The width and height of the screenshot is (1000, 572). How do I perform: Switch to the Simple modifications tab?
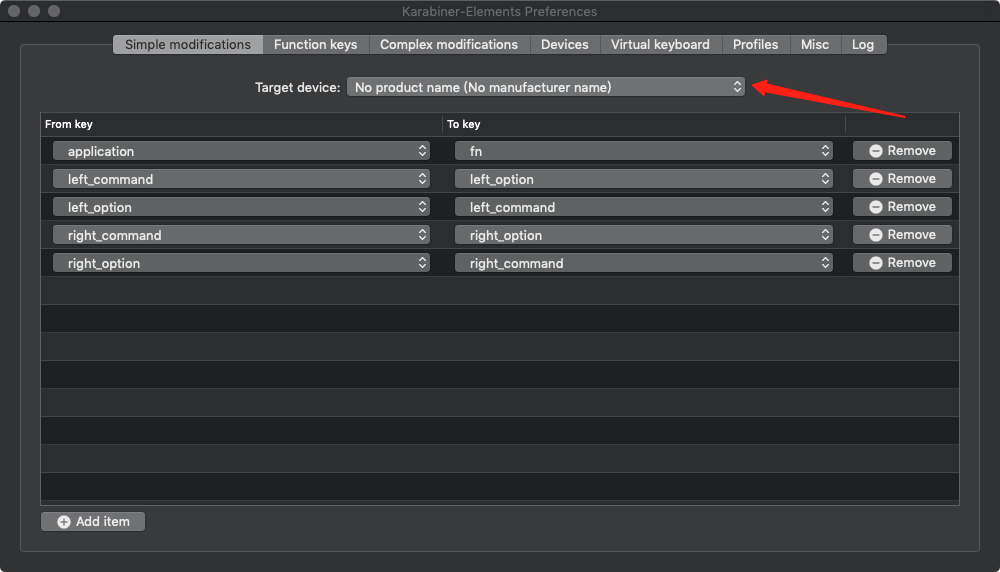coord(188,45)
